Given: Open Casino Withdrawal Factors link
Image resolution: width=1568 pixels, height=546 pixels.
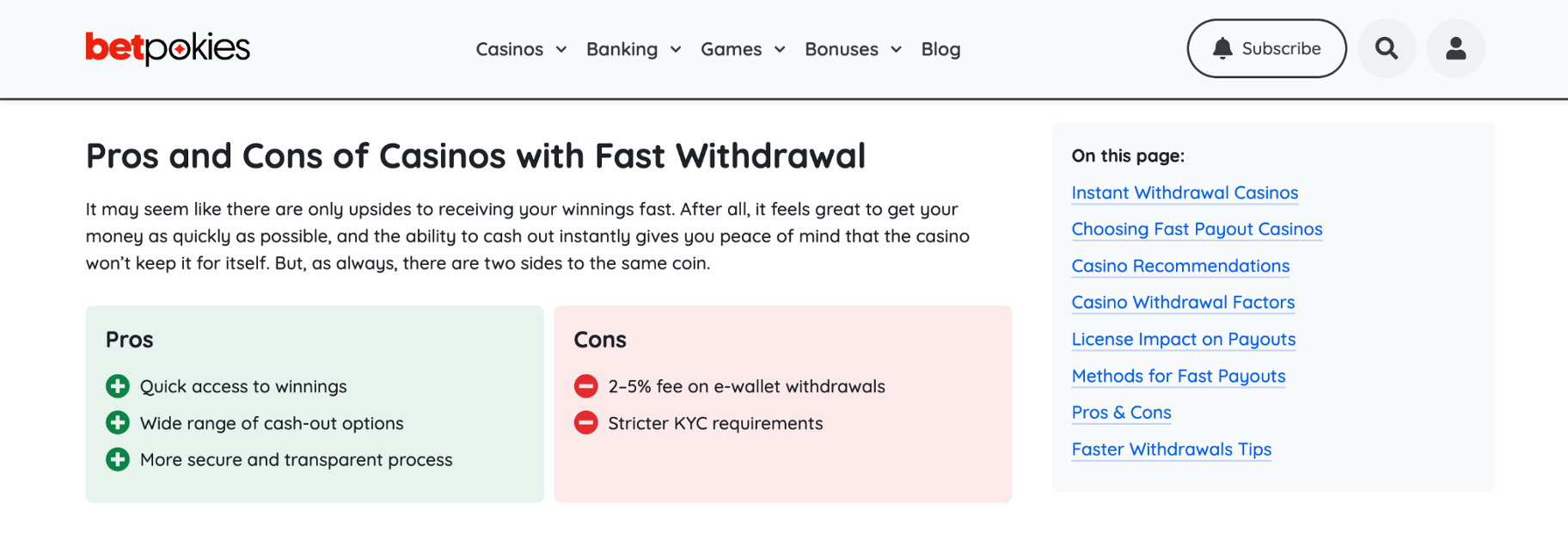Looking at the screenshot, I should point(1183,303).
